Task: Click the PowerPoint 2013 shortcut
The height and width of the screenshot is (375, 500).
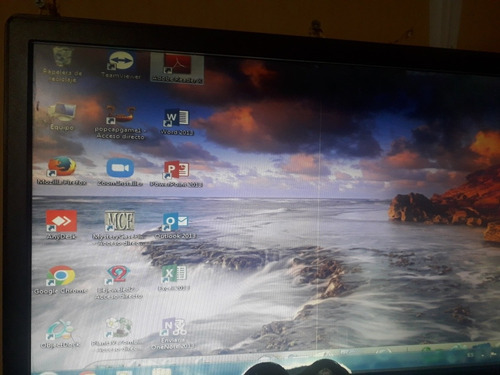Action: pyautogui.click(x=176, y=174)
